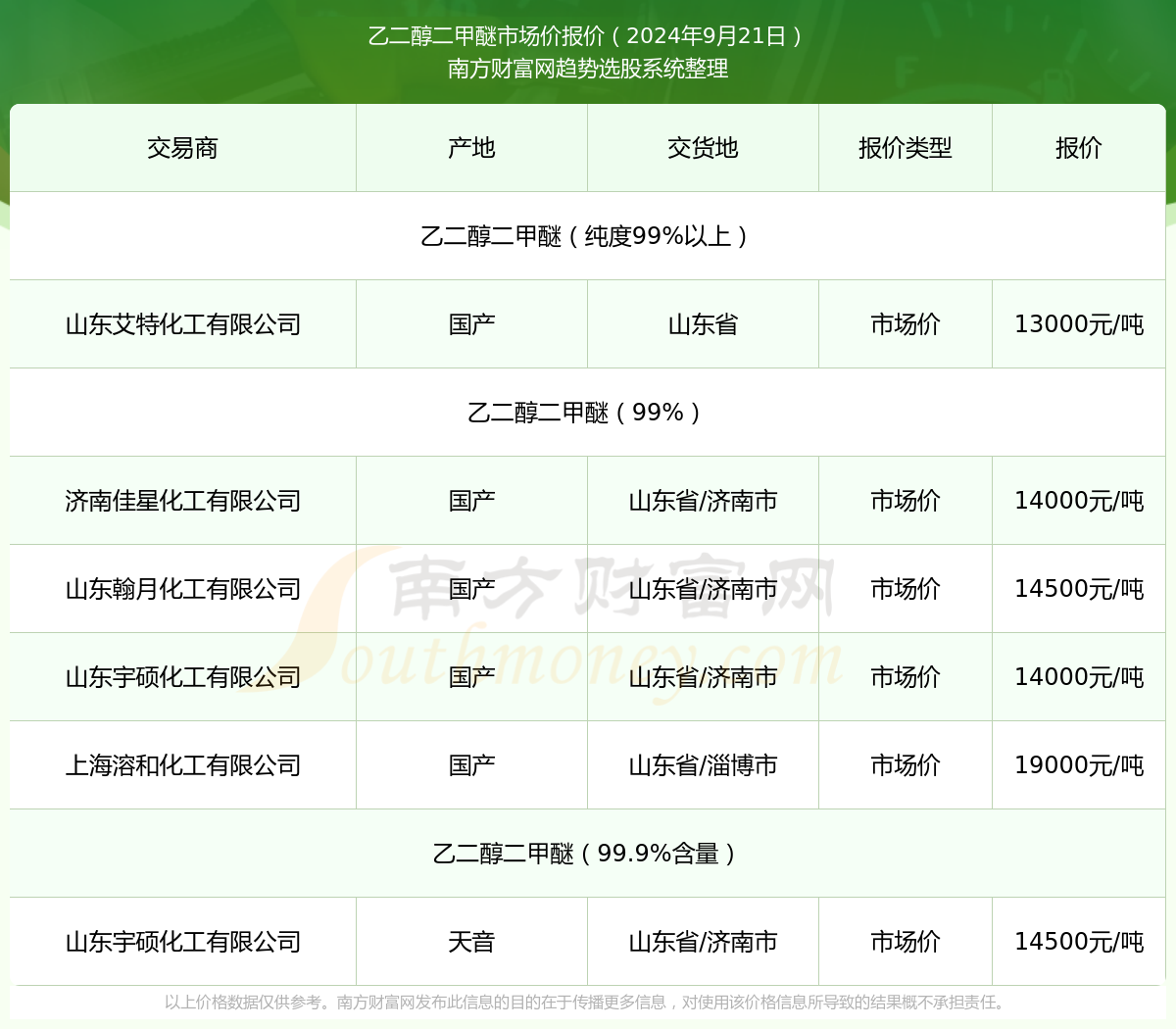Image resolution: width=1176 pixels, height=1029 pixels.
Task: Click the 报价类型 column header
Action: (905, 147)
